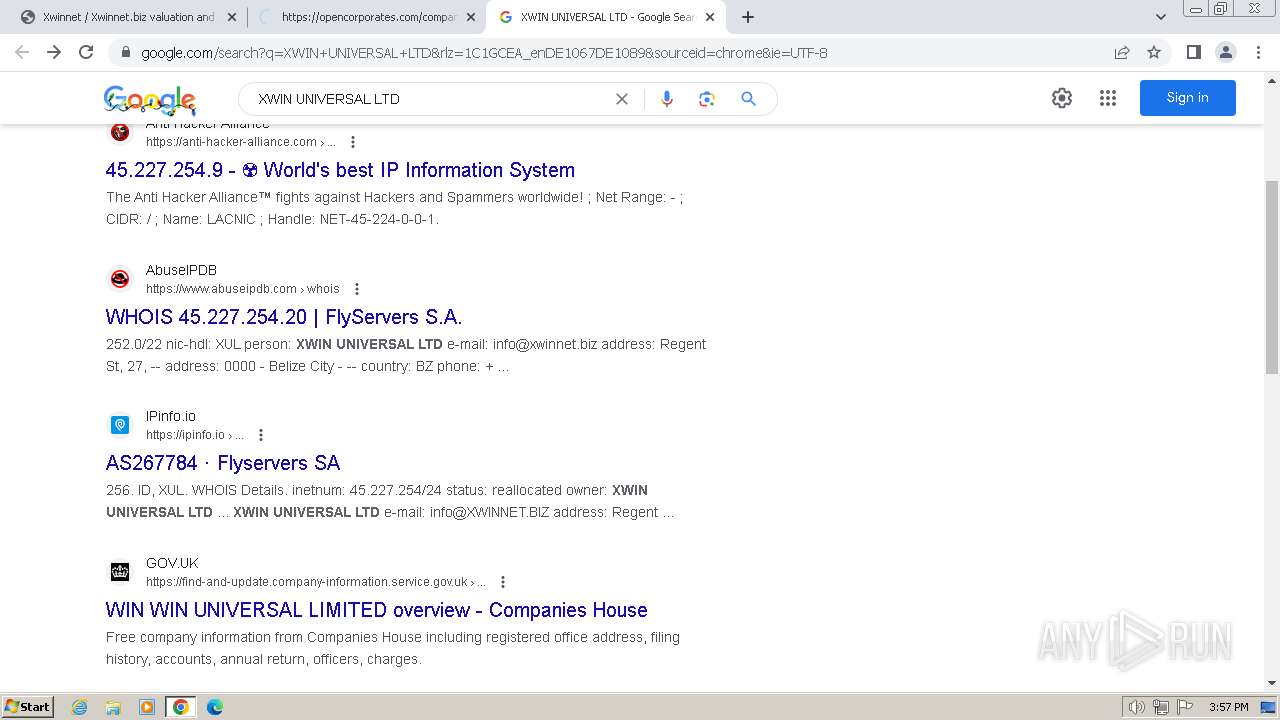1280x720 pixels.
Task: Click the AbuseIPDB site name
Action: [x=181, y=270]
